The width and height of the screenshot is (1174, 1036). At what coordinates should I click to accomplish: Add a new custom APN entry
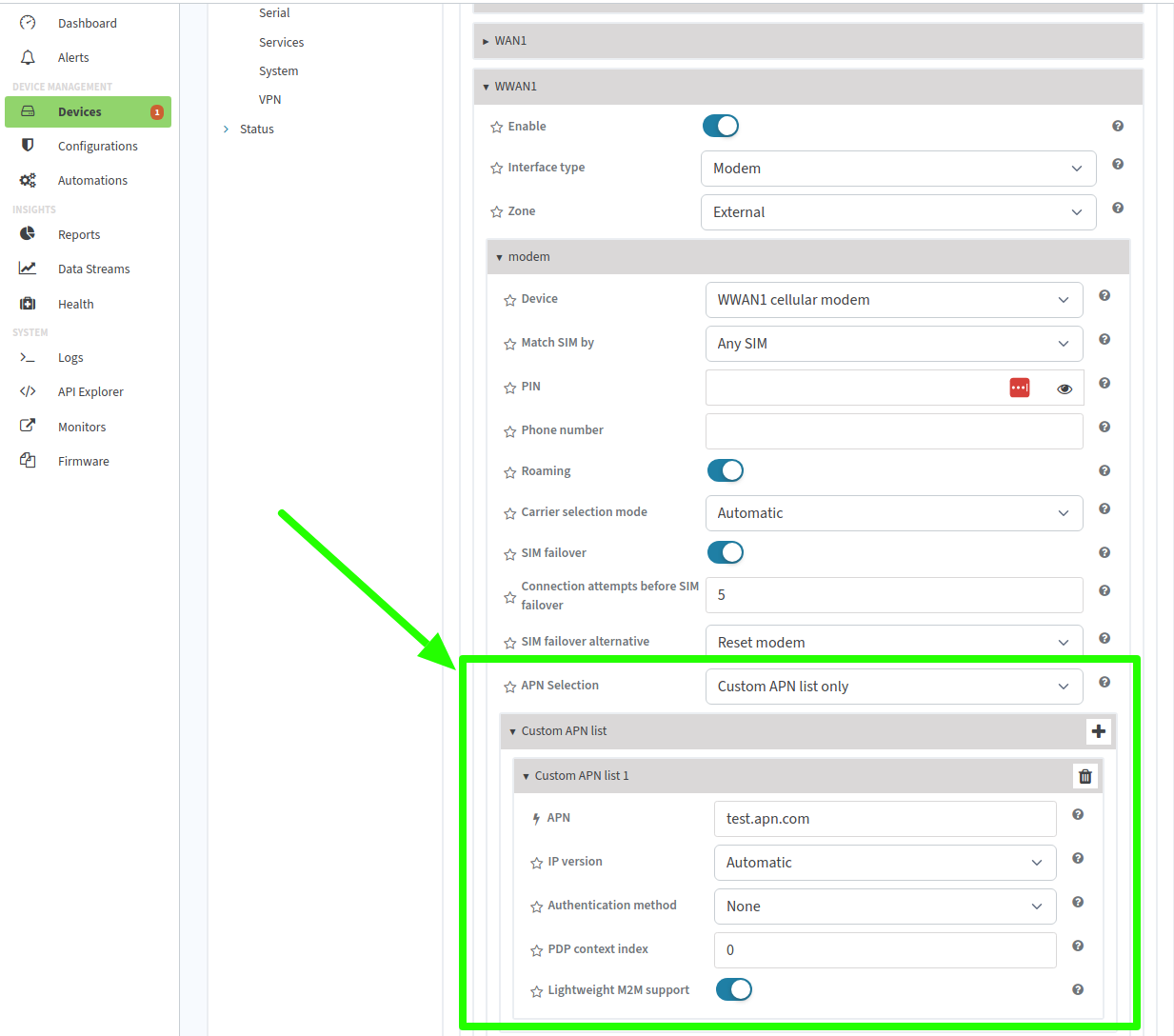(1099, 731)
